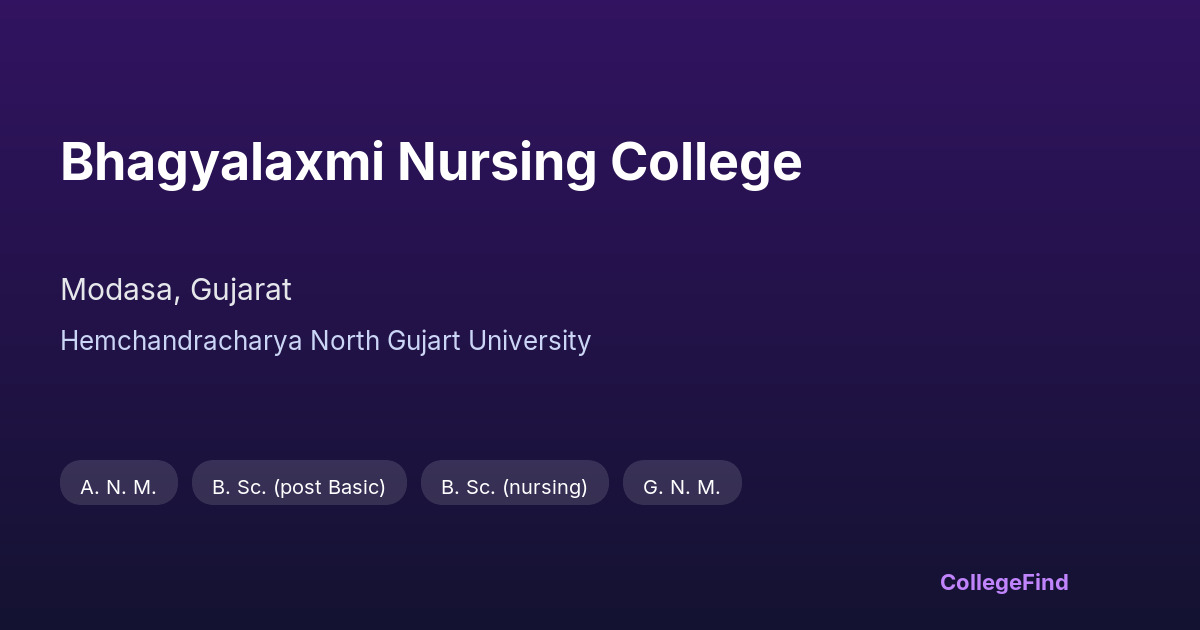1200x630 pixels.
Task: Click the CollegeFind brand logo
Action: pyautogui.click(x=1003, y=582)
